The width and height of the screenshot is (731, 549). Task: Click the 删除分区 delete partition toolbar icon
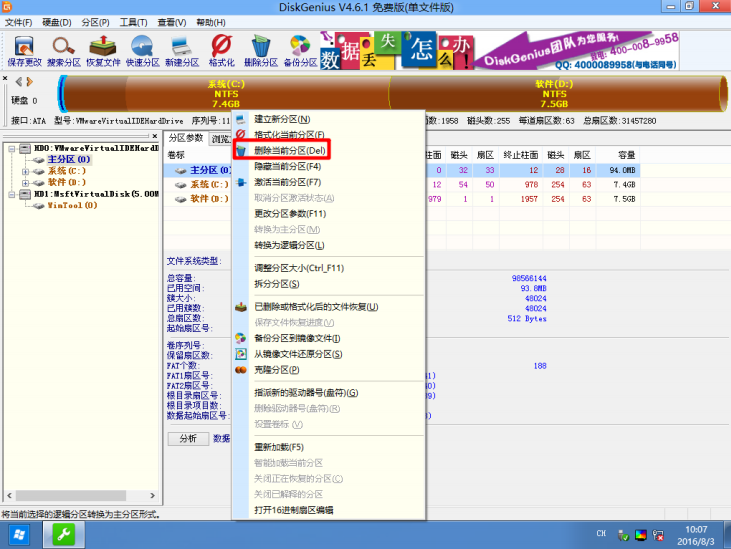point(261,51)
